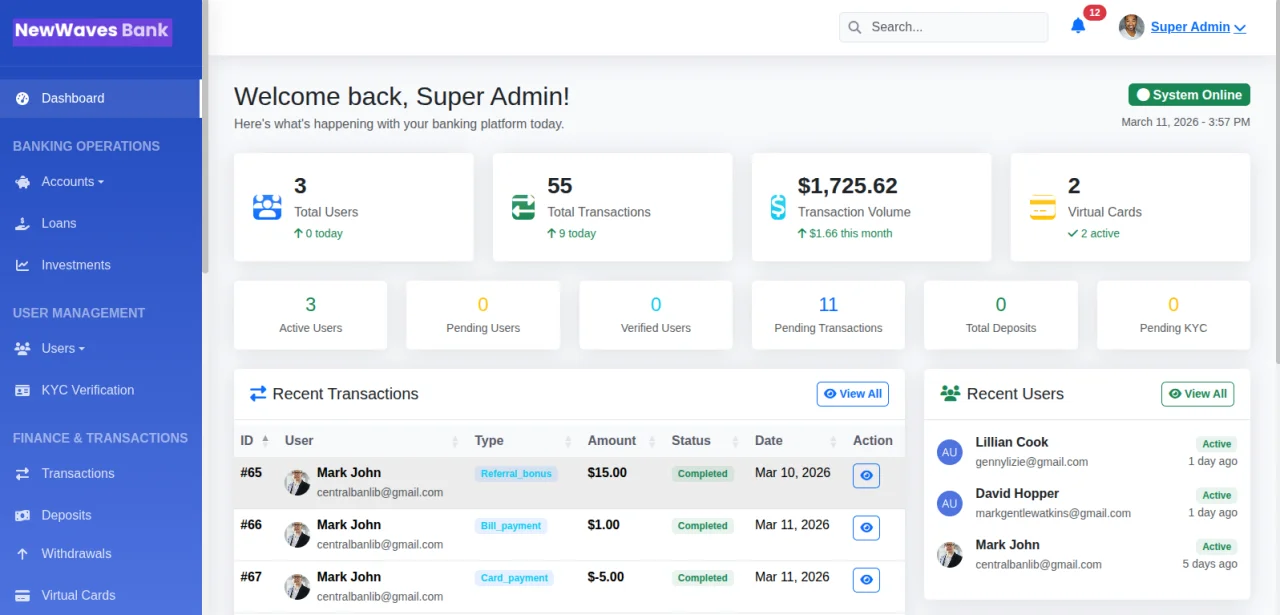Click the Referral_bonus type tag
The height and width of the screenshot is (615, 1280).
coord(516,474)
